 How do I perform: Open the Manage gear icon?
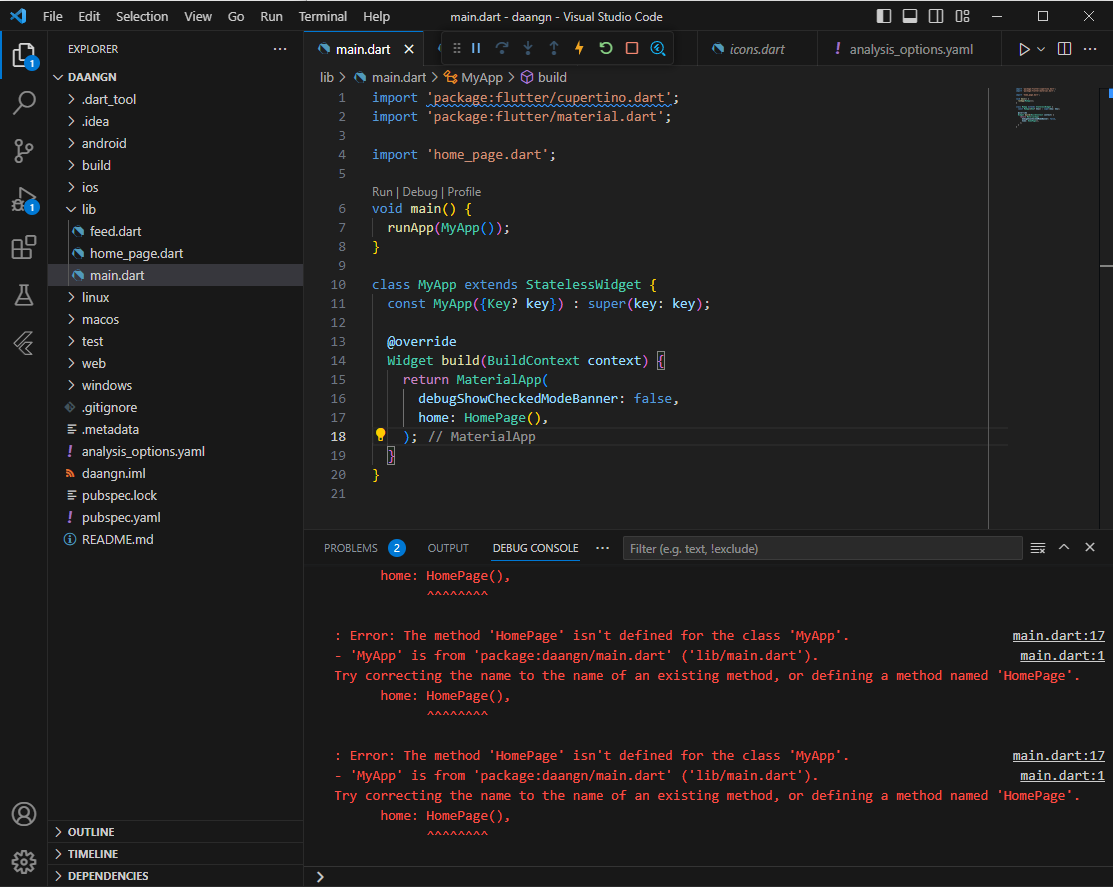[x=23, y=861]
